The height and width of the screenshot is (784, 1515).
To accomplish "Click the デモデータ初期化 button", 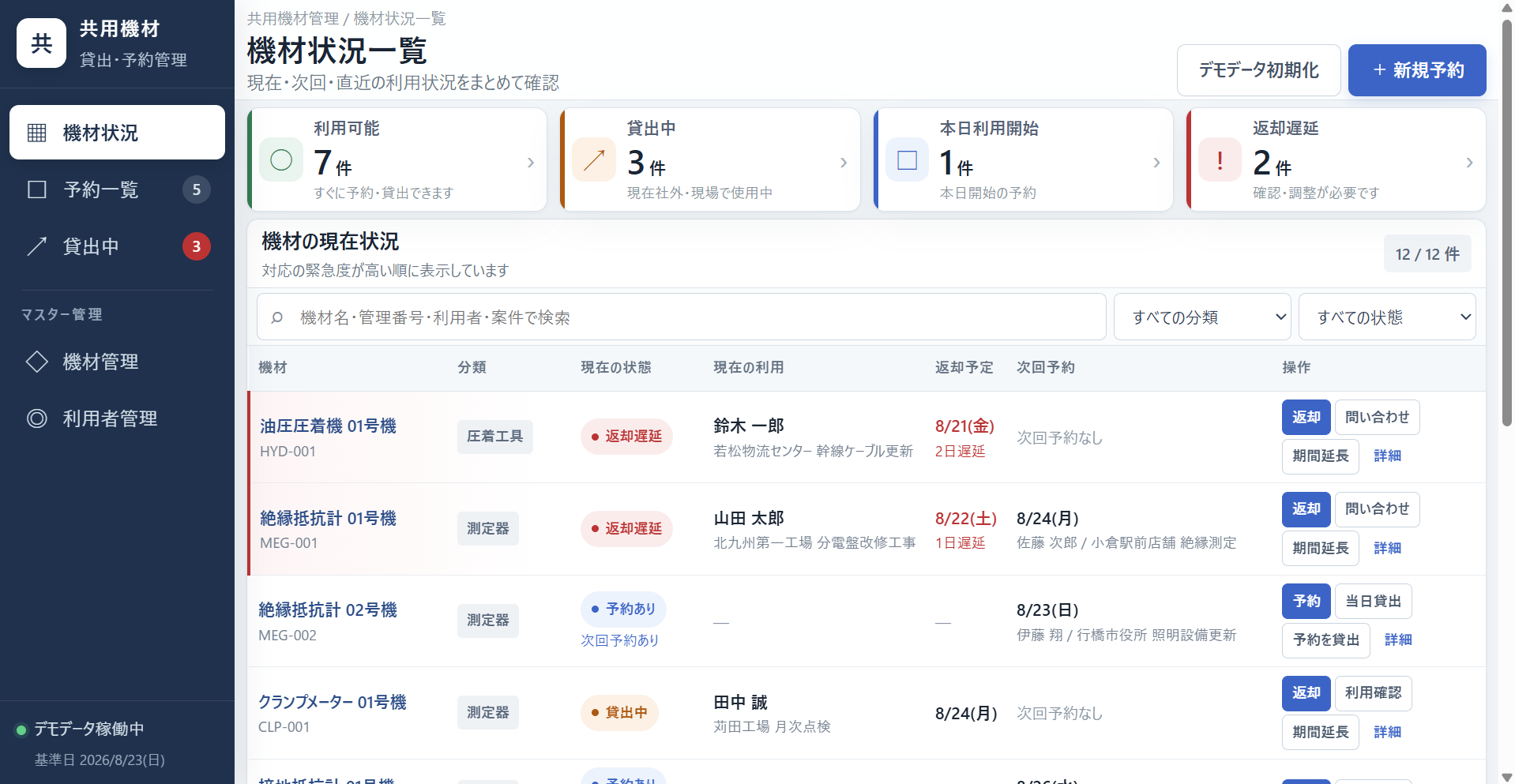I will (x=1259, y=70).
